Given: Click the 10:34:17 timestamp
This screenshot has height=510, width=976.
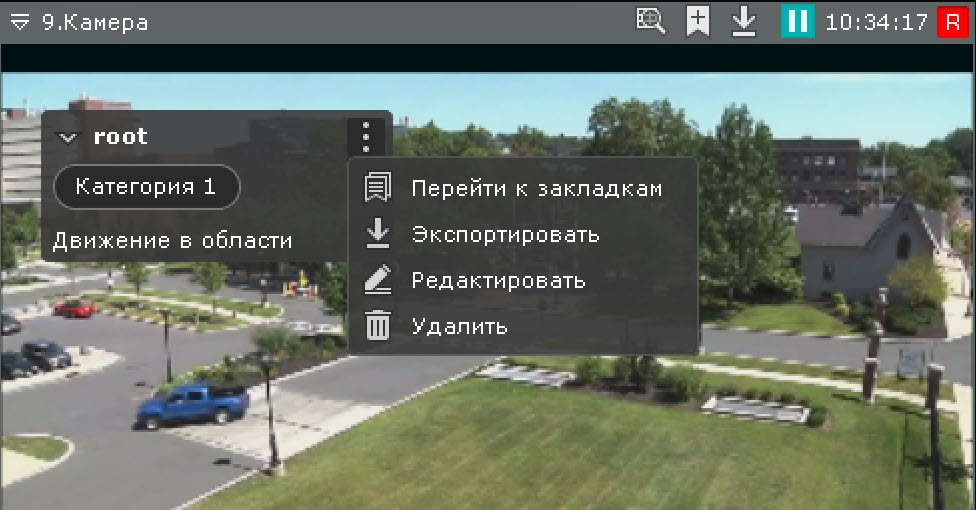Looking at the screenshot, I should point(876,22).
